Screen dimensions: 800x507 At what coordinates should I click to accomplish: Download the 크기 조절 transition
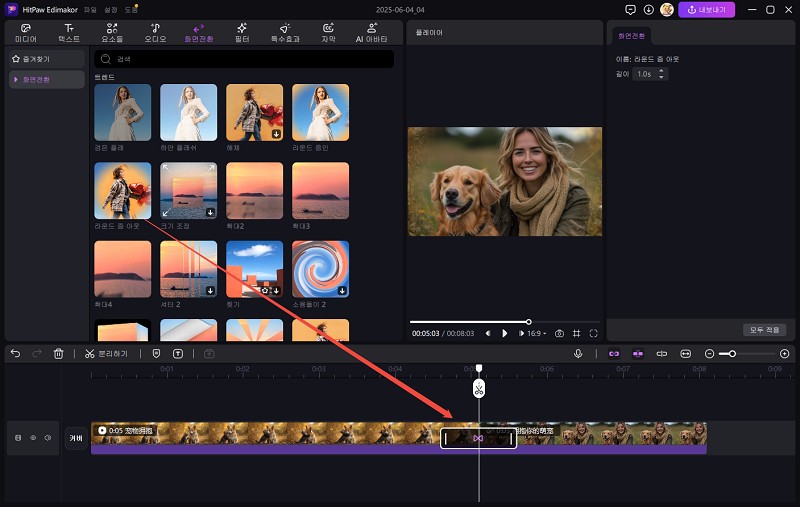210,212
